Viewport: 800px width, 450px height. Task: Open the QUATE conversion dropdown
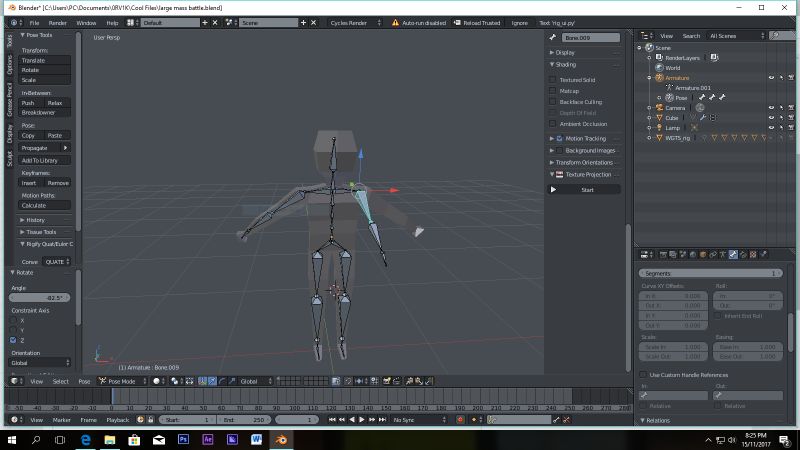(56, 262)
